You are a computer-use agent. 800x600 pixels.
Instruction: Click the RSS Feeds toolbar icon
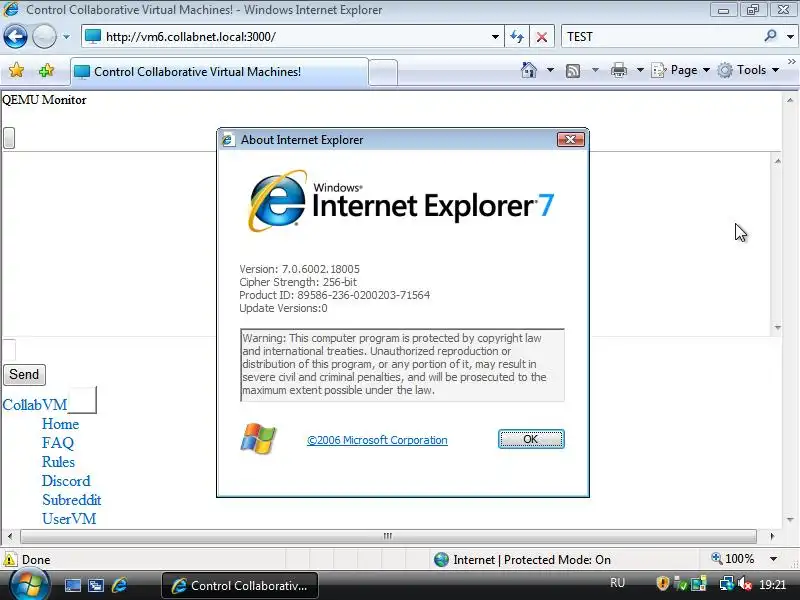tap(573, 70)
